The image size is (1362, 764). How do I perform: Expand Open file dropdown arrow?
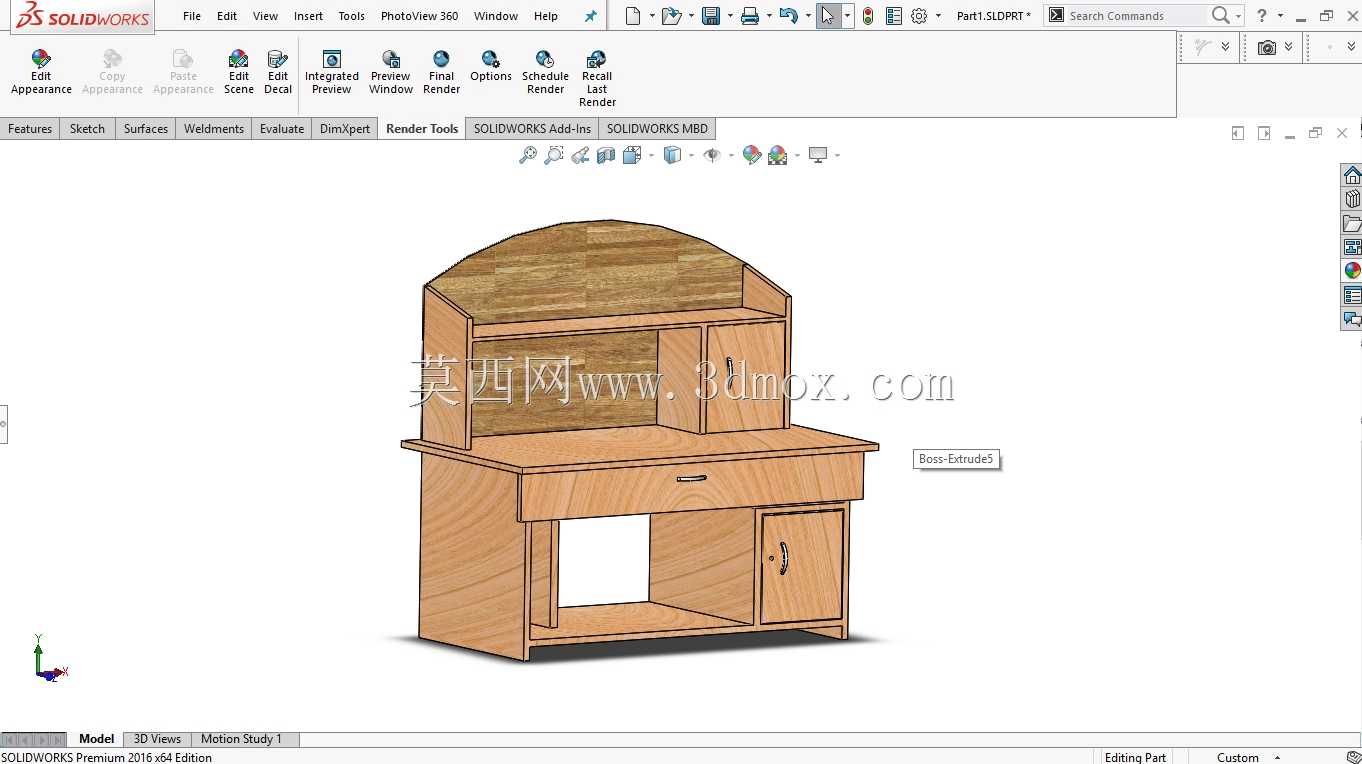click(691, 16)
